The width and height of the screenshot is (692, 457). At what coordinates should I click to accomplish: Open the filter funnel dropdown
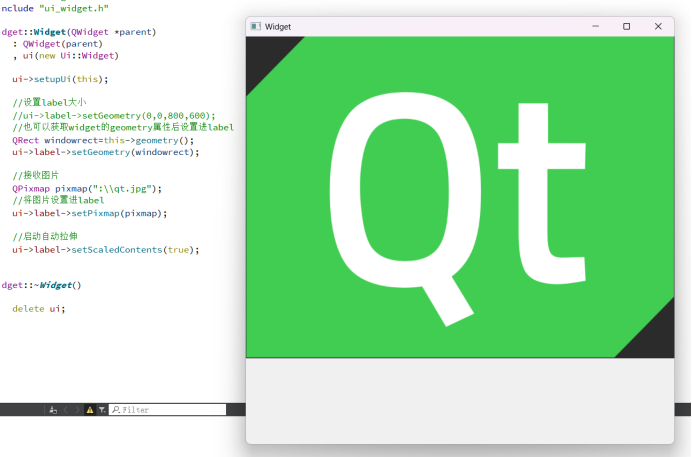click(x=102, y=410)
